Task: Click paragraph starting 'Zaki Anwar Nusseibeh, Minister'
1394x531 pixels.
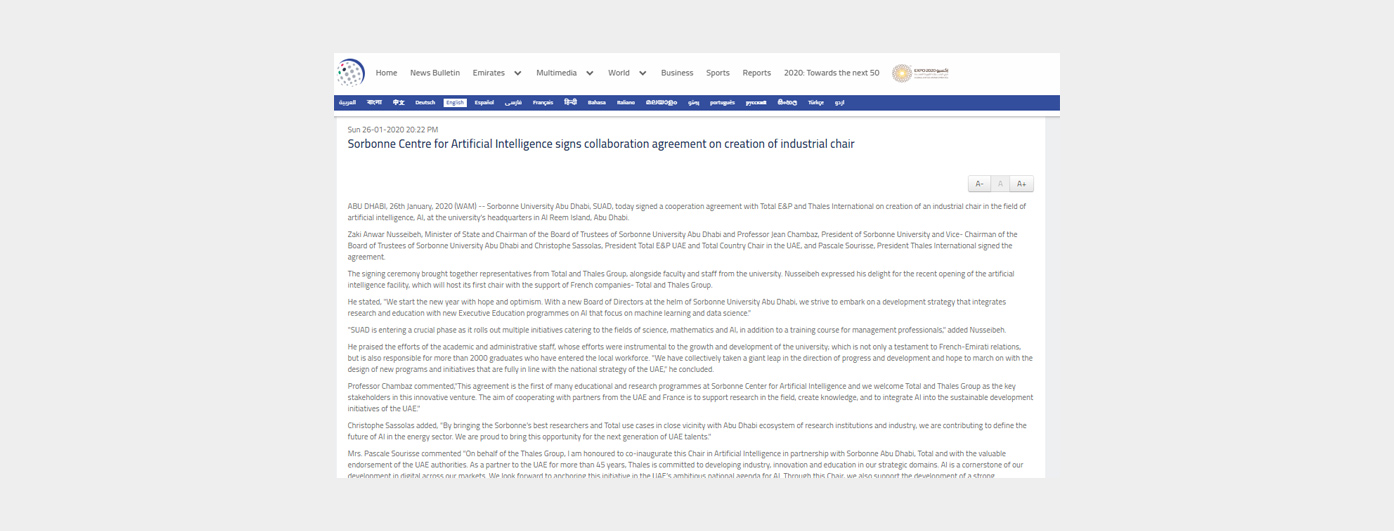Action: (682, 245)
